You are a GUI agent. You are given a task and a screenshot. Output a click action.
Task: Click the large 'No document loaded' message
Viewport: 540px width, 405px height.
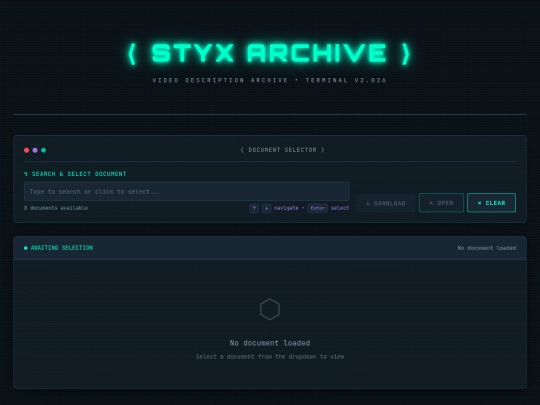[x=270, y=343]
